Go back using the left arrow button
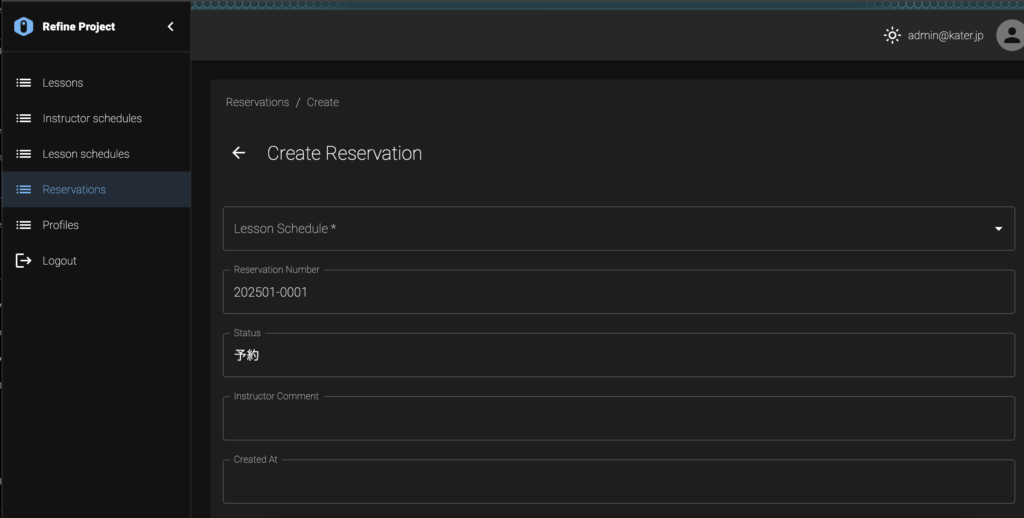The width and height of the screenshot is (1024, 518). 239,153
